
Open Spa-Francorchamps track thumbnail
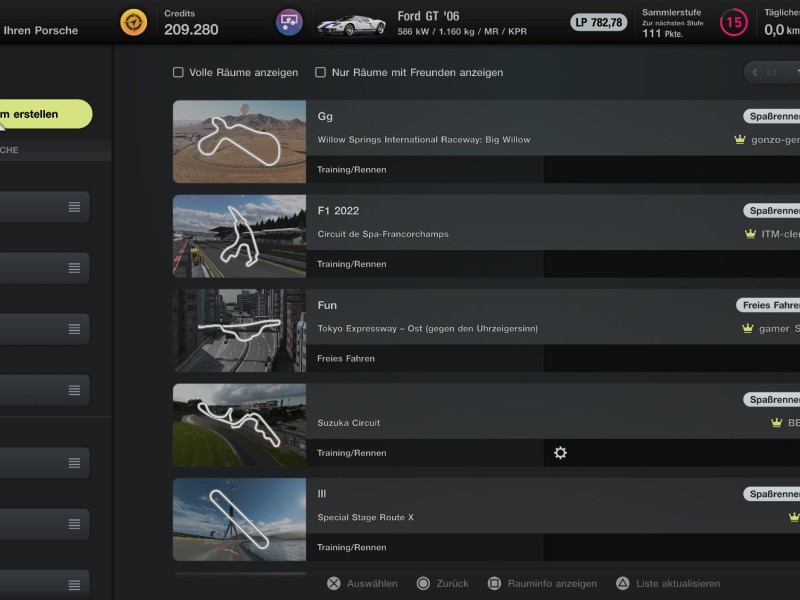click(x=239, y=236)
